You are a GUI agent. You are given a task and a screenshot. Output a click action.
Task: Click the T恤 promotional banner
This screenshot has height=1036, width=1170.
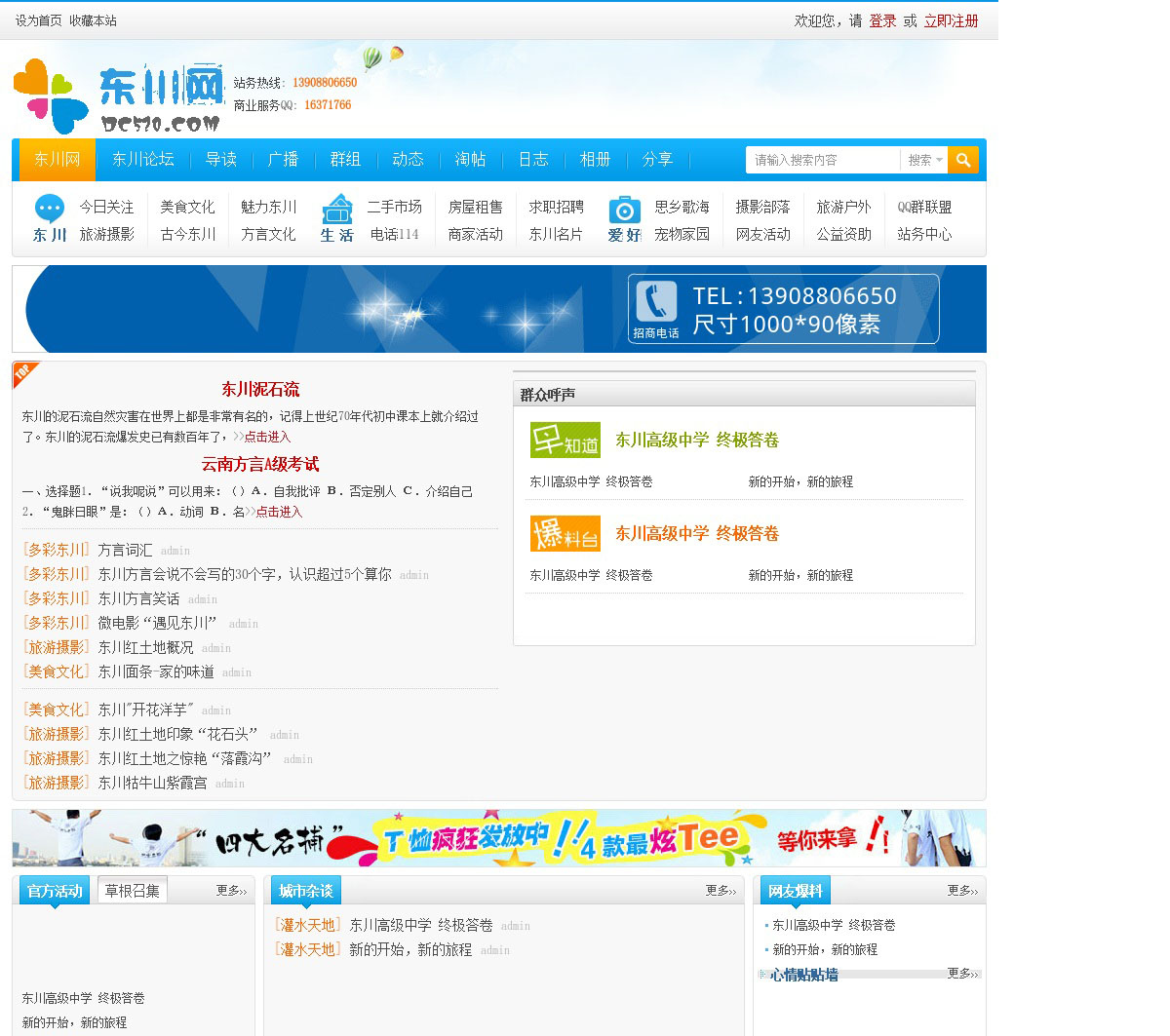(x=499, y=838)
